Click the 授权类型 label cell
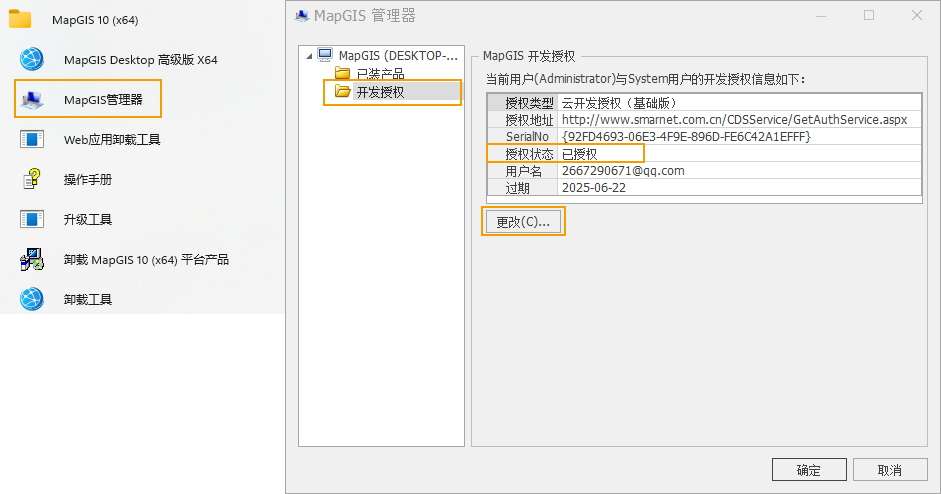This screenshot has width=941, height=494. tap(522, 103)
